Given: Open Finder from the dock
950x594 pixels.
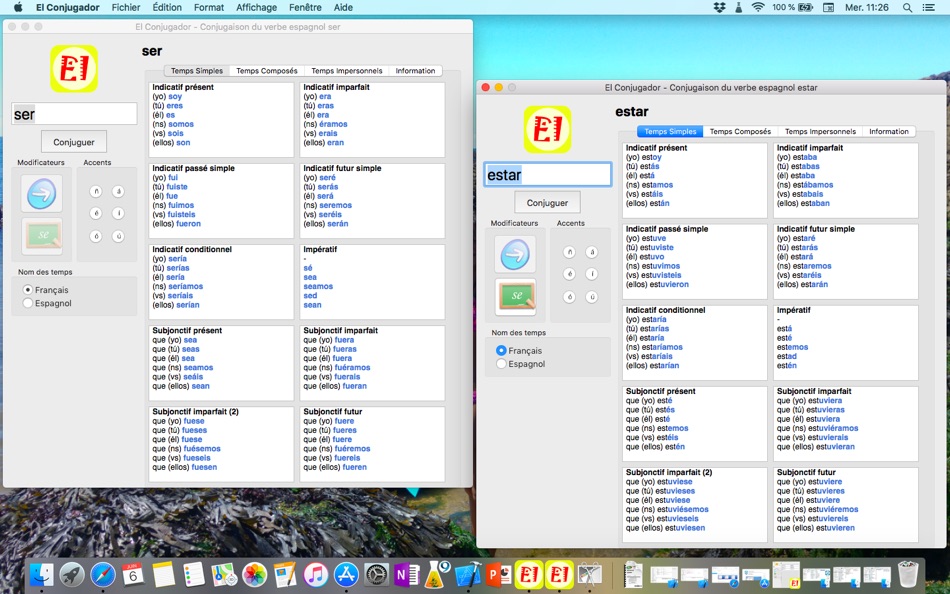Looking at the screenshot, I should tap(41, 574).
